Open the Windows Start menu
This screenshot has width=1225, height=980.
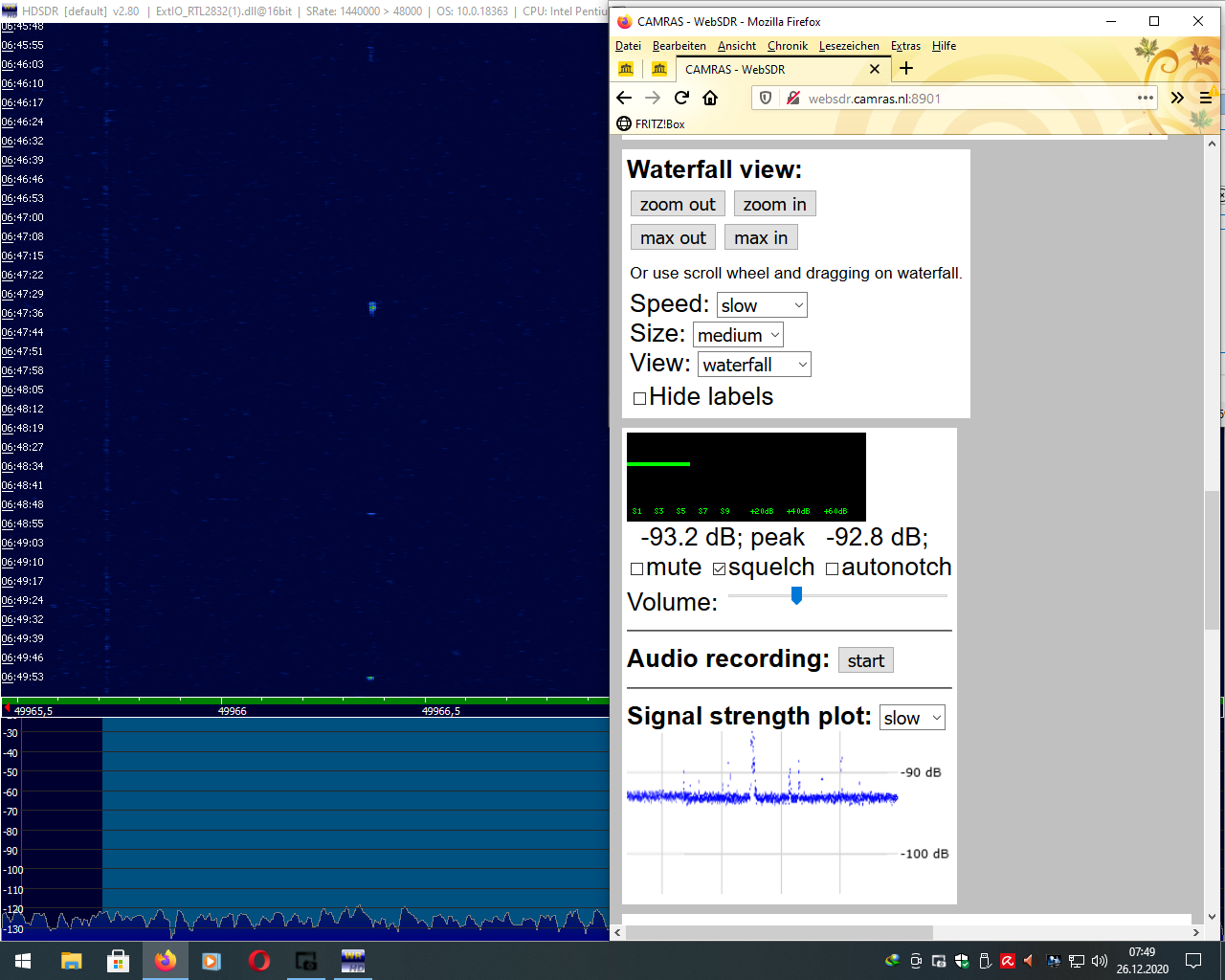click(23, 961)
